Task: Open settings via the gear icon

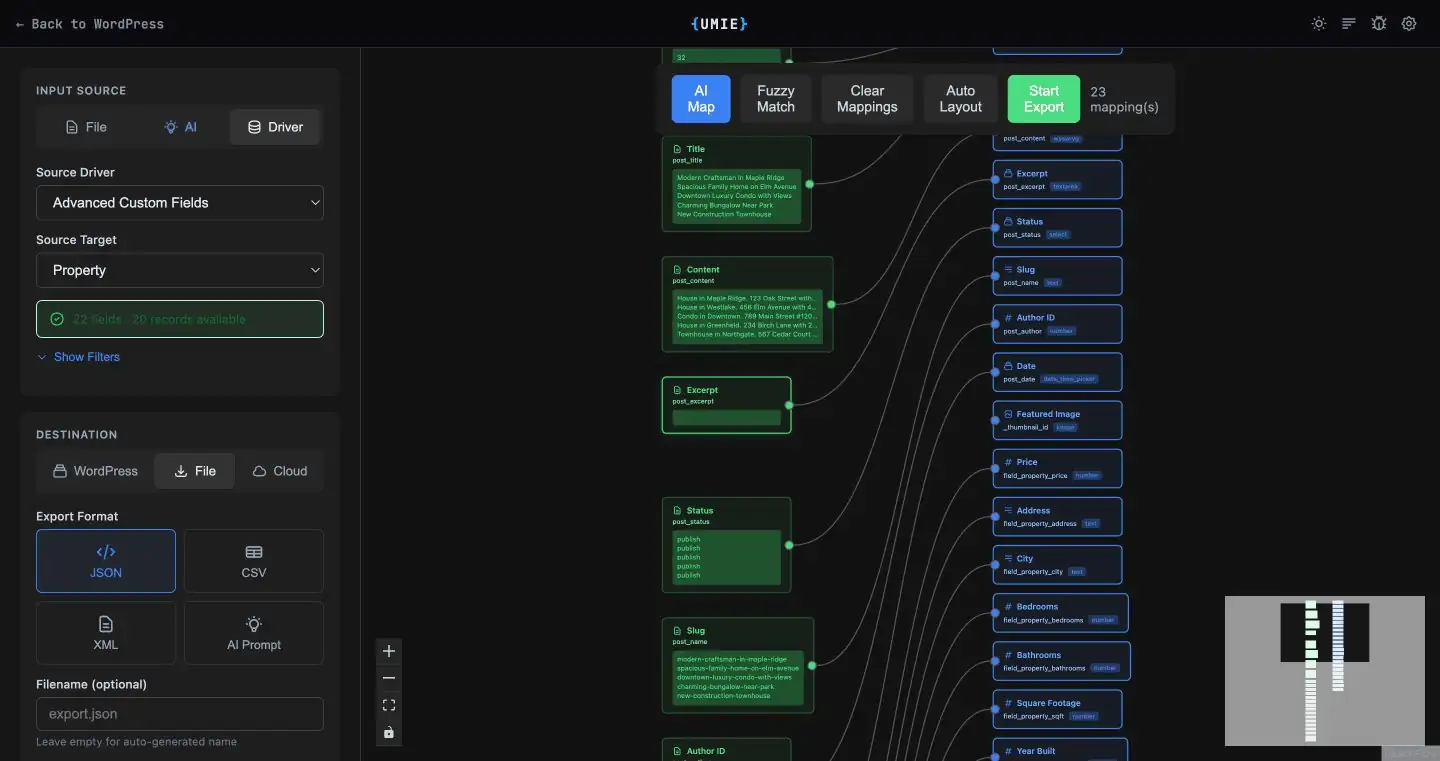Action: click(1409, 24)
